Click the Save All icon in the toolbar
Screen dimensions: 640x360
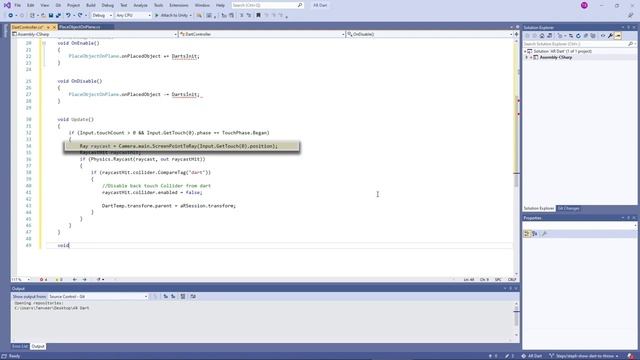click(x=58, y=15)
